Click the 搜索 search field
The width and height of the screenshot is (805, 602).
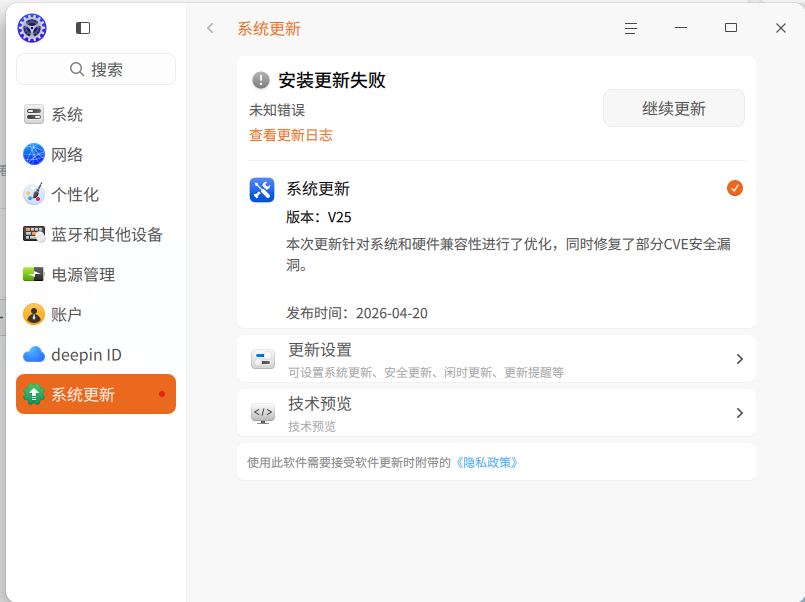coord(95,69)
